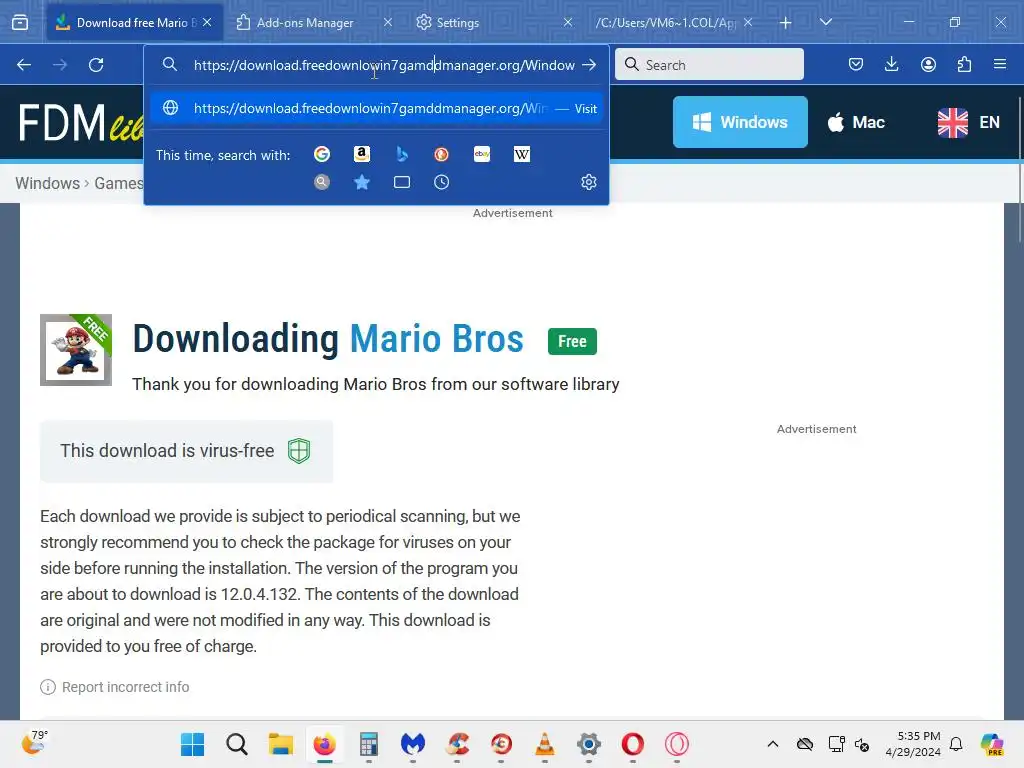
Task: Expand the list all tabs chevron
Action: point(826,22)
